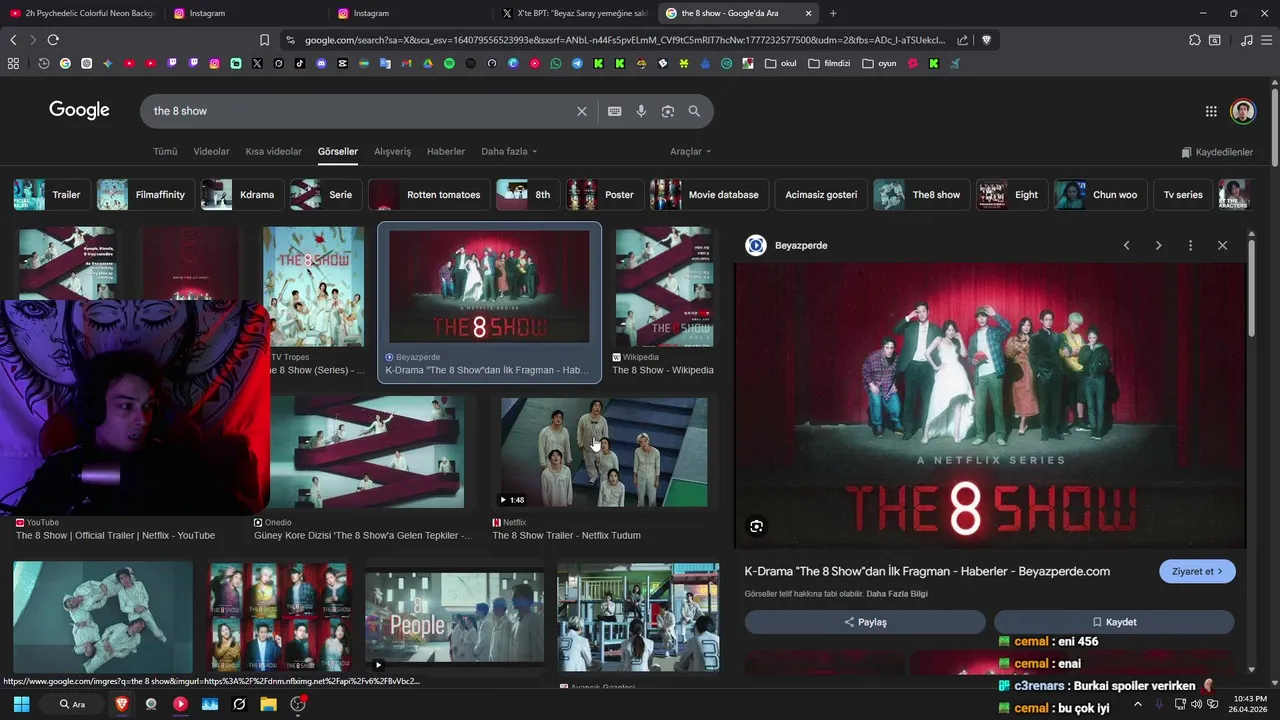Show hidden system tray icons chevron
Image resolution: width=1280 pixels, height=720 pixels.
(1137, 704)
